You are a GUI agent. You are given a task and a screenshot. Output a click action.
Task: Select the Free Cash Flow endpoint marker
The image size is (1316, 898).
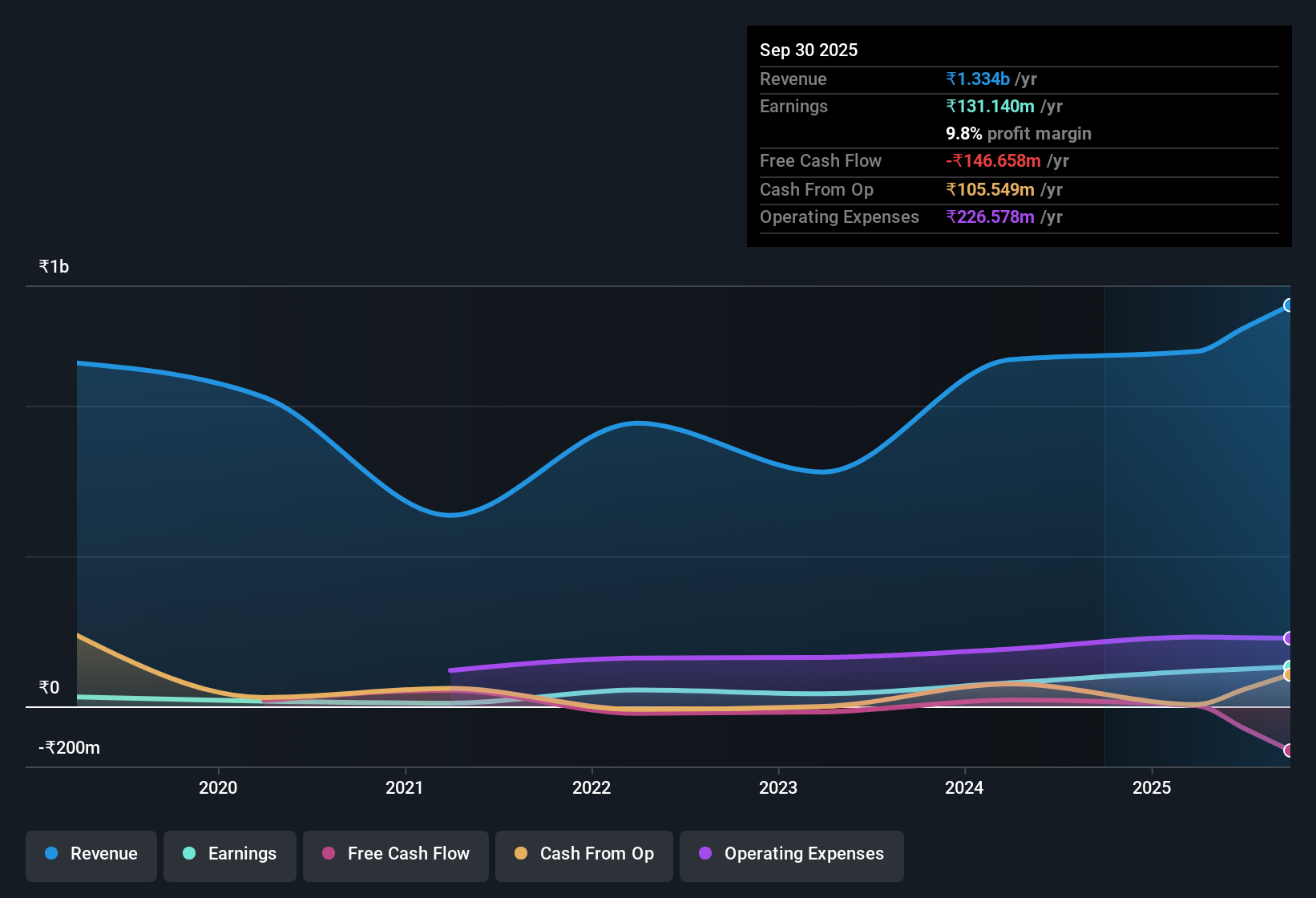(1288, 751)
